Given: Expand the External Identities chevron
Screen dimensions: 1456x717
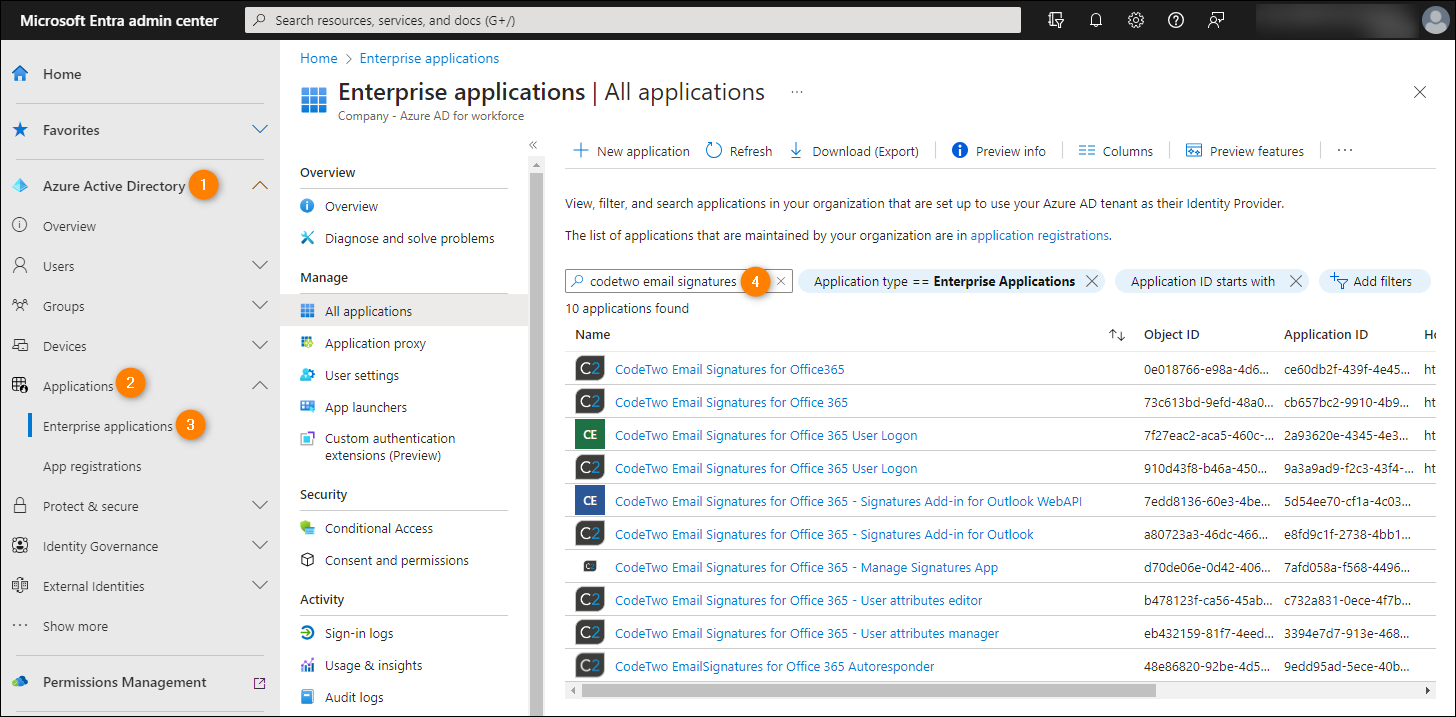Looking at the screenshot, I should [260, 586].
